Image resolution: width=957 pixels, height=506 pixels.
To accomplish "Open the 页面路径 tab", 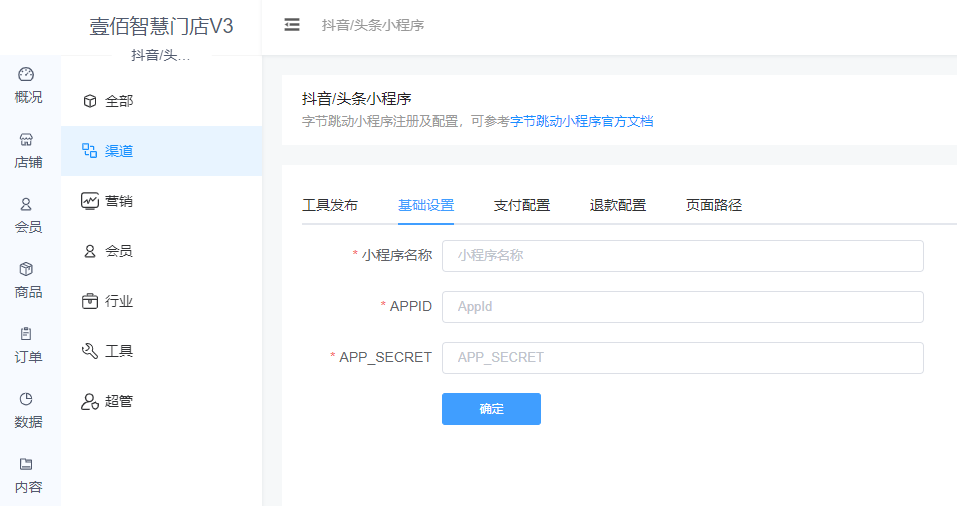I will pyautogui.click(x=713, y=205).
